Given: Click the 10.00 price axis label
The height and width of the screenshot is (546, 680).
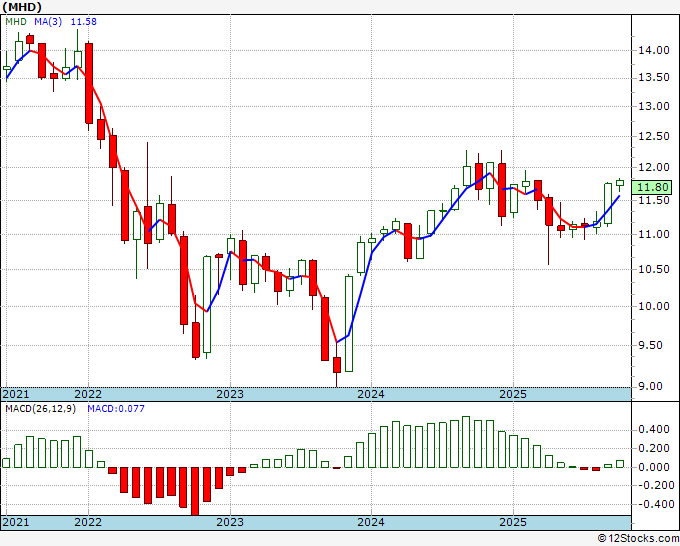Looking at the screenshot, I should point(654,306).
